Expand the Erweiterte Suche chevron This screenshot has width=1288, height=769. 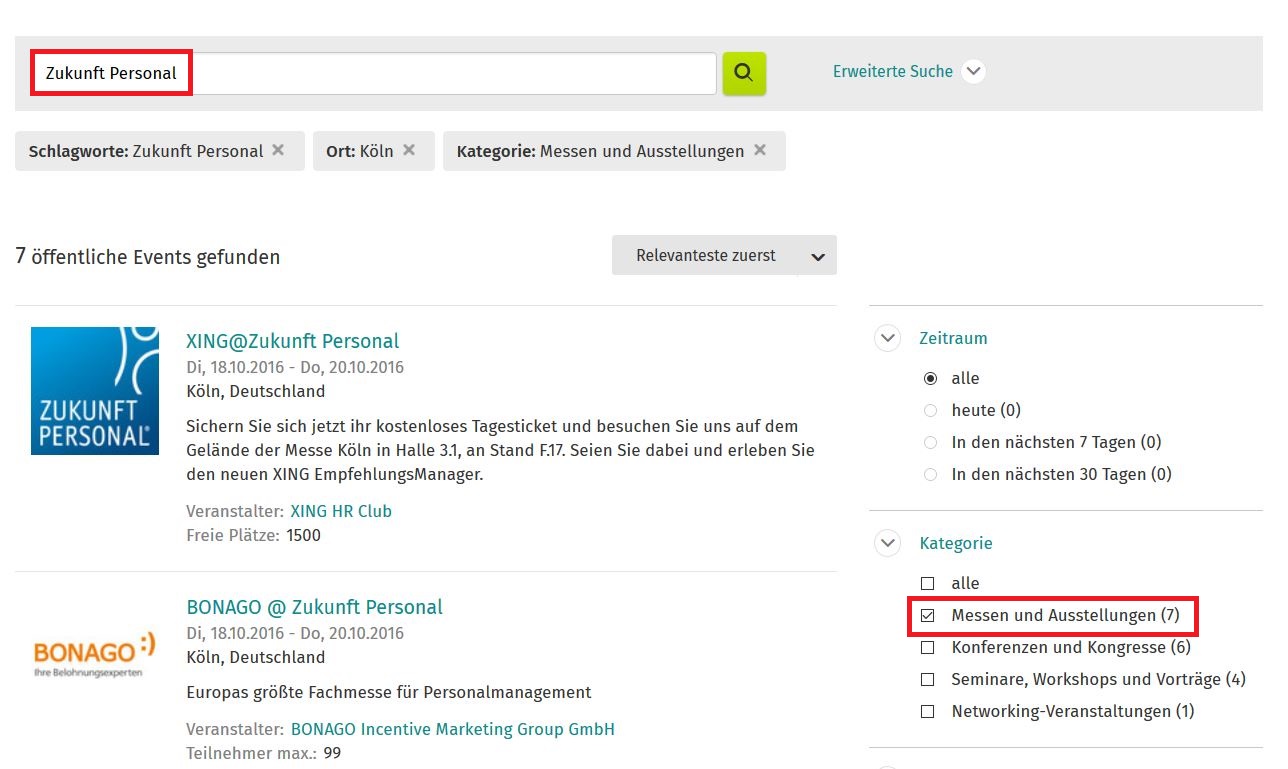(x=973, y=72)
